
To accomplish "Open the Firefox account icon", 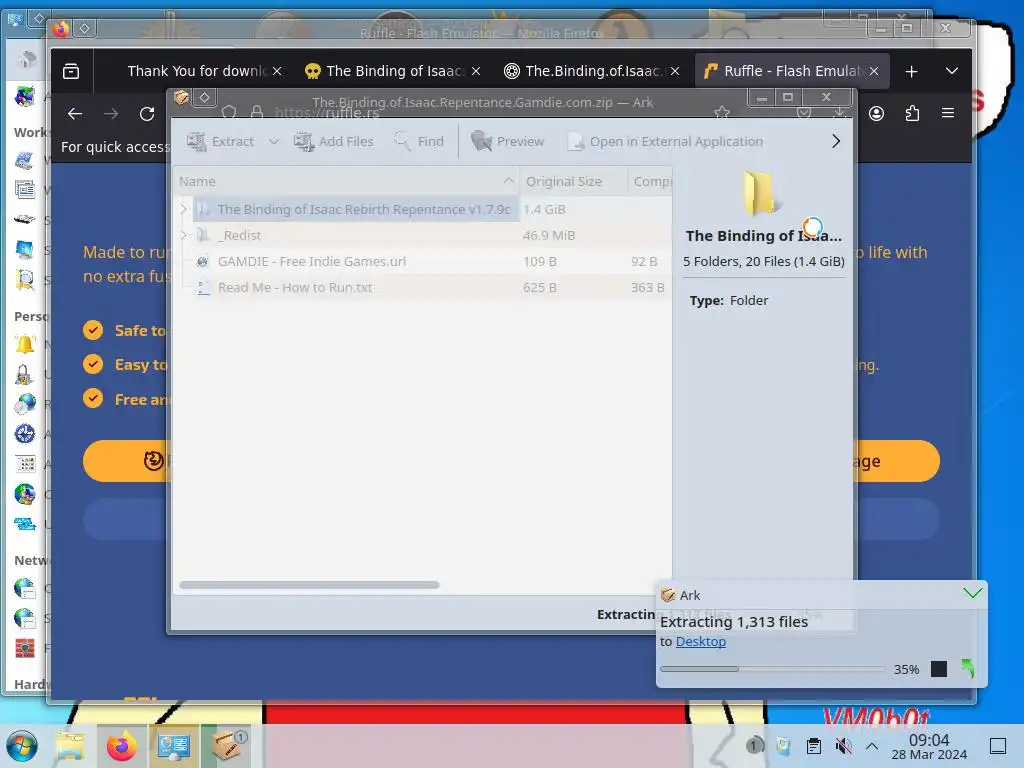I will point(876,114).
